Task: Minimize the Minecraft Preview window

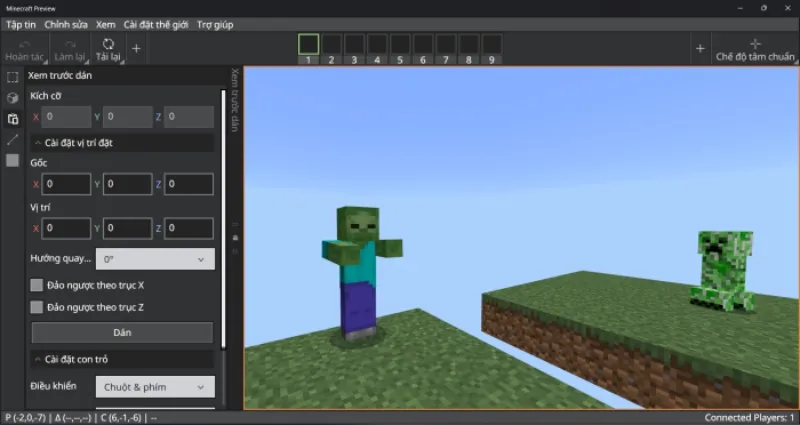Action: (x=740, y=8)
